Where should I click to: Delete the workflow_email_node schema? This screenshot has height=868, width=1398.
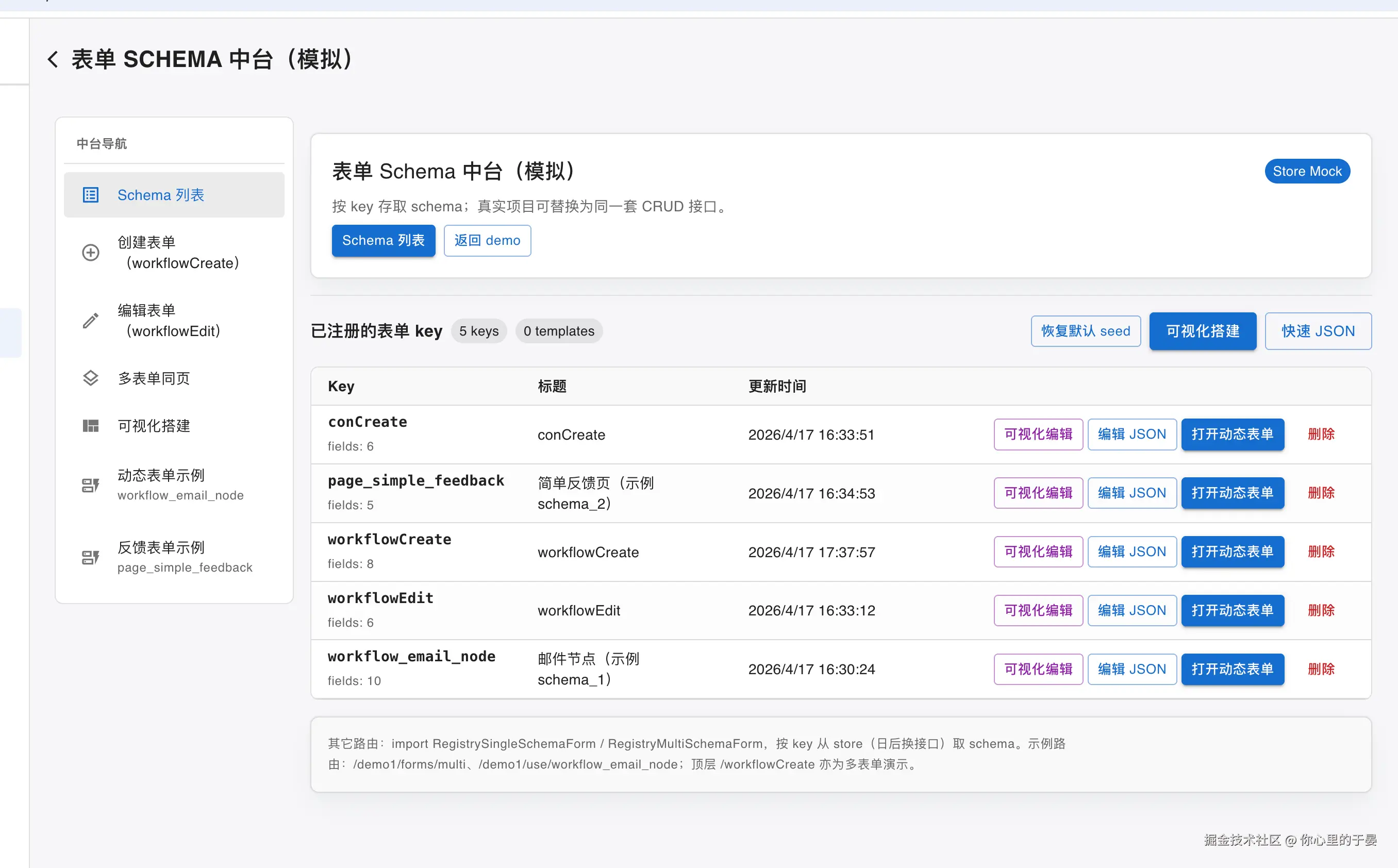(1321, 670)
